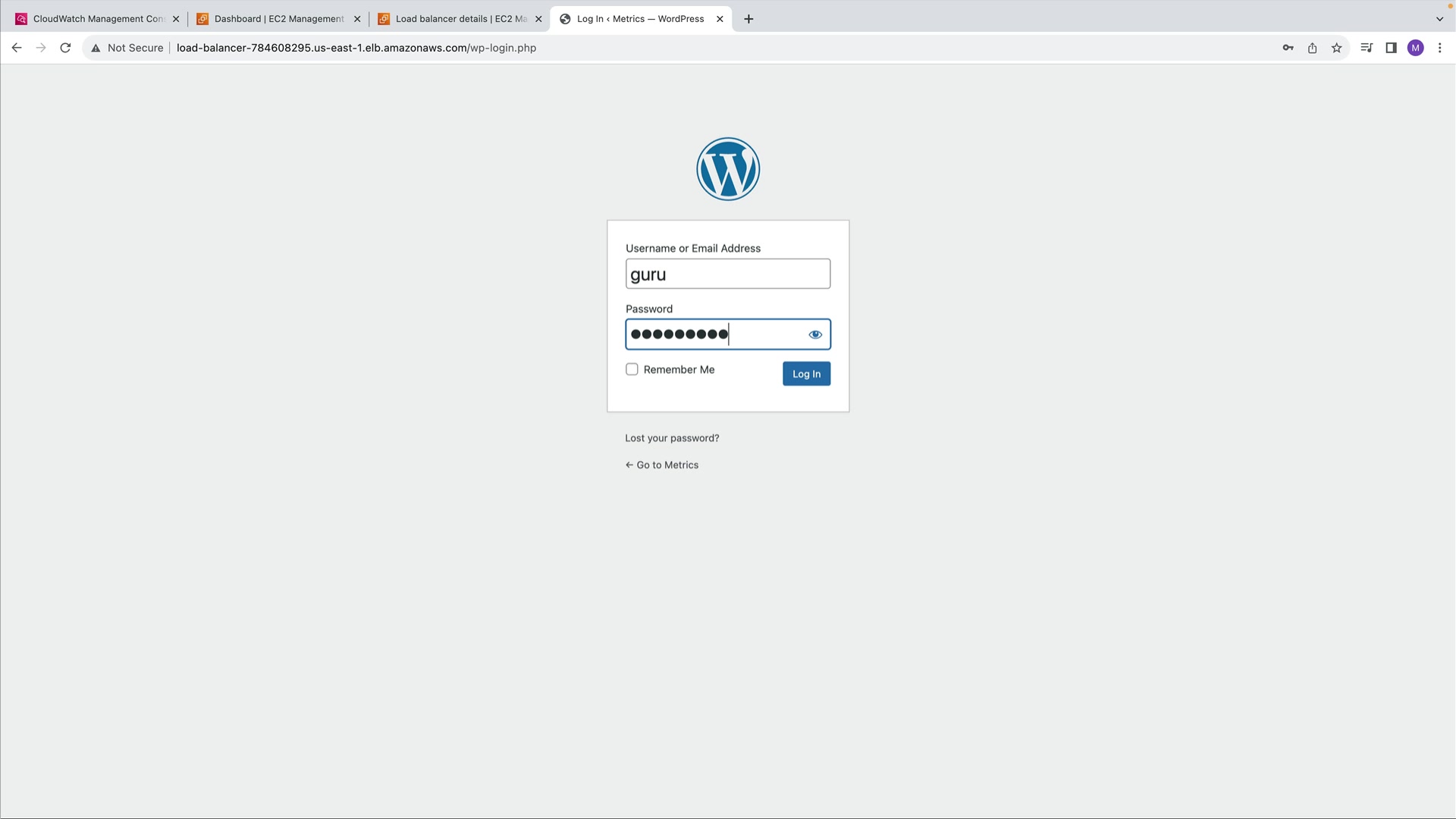This screenshot has width=1456, height=819.
Task: Go back using browser back arrow
Action: 17,48
